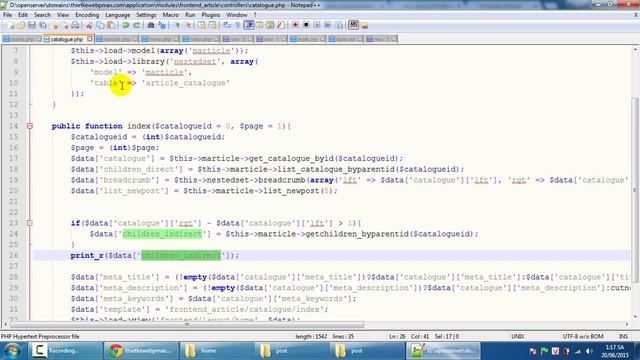The image size is (640, 360).
Task: Toggle synchronized horizontal scrolling icon
Action: 212,25
